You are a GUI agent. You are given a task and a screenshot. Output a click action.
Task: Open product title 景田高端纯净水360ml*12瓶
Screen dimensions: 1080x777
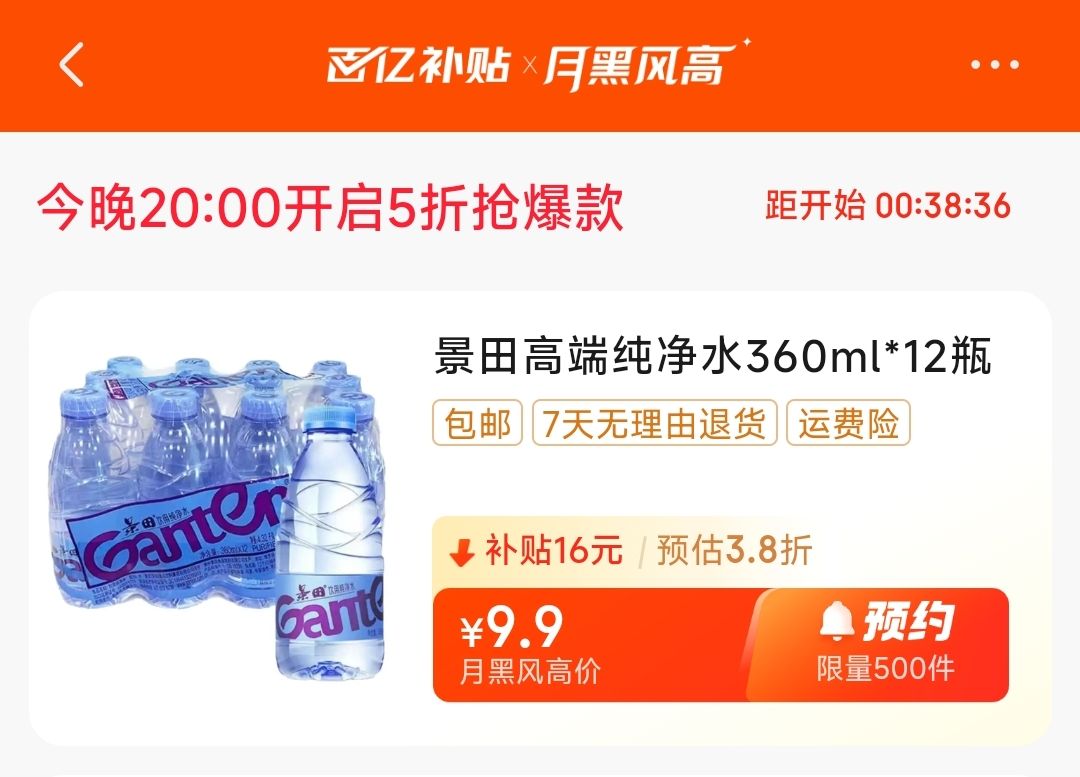713,357
